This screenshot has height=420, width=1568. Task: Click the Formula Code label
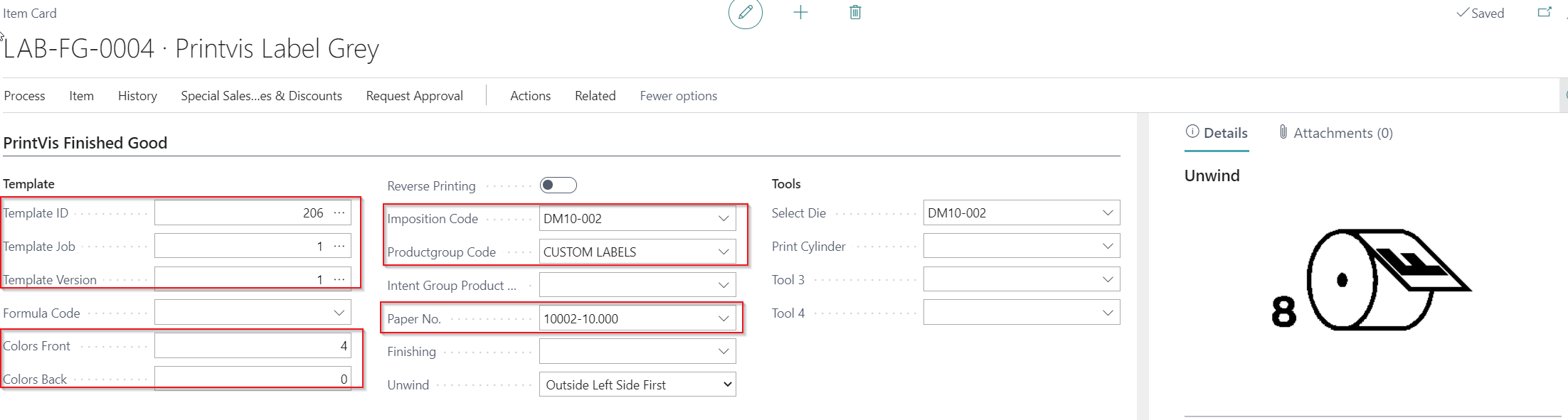click(41, 313)
